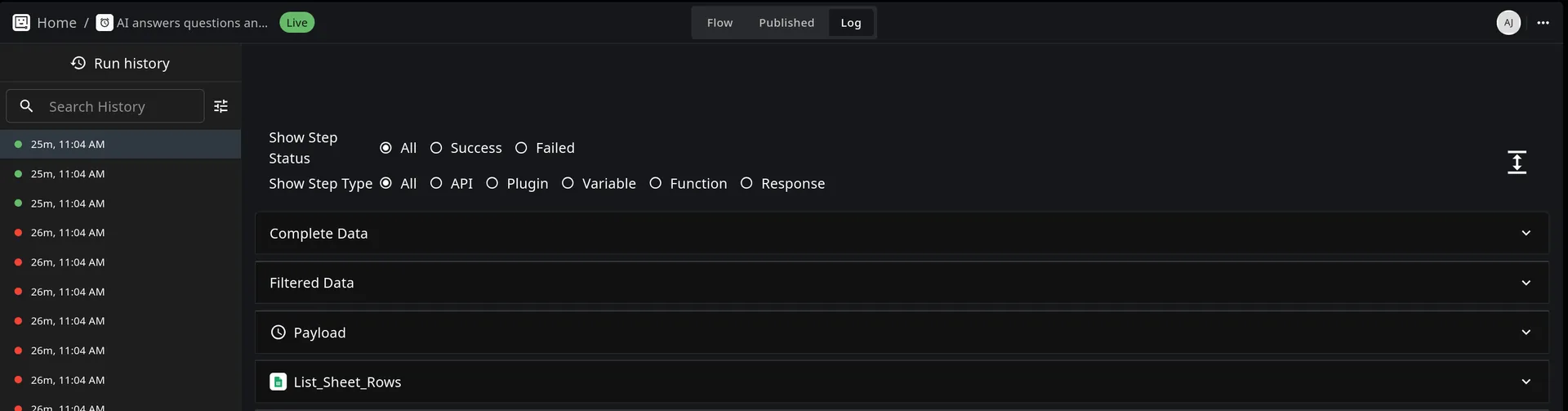The image size is (1568, 411).
Task: Select API step type filter
Action: 436,183
